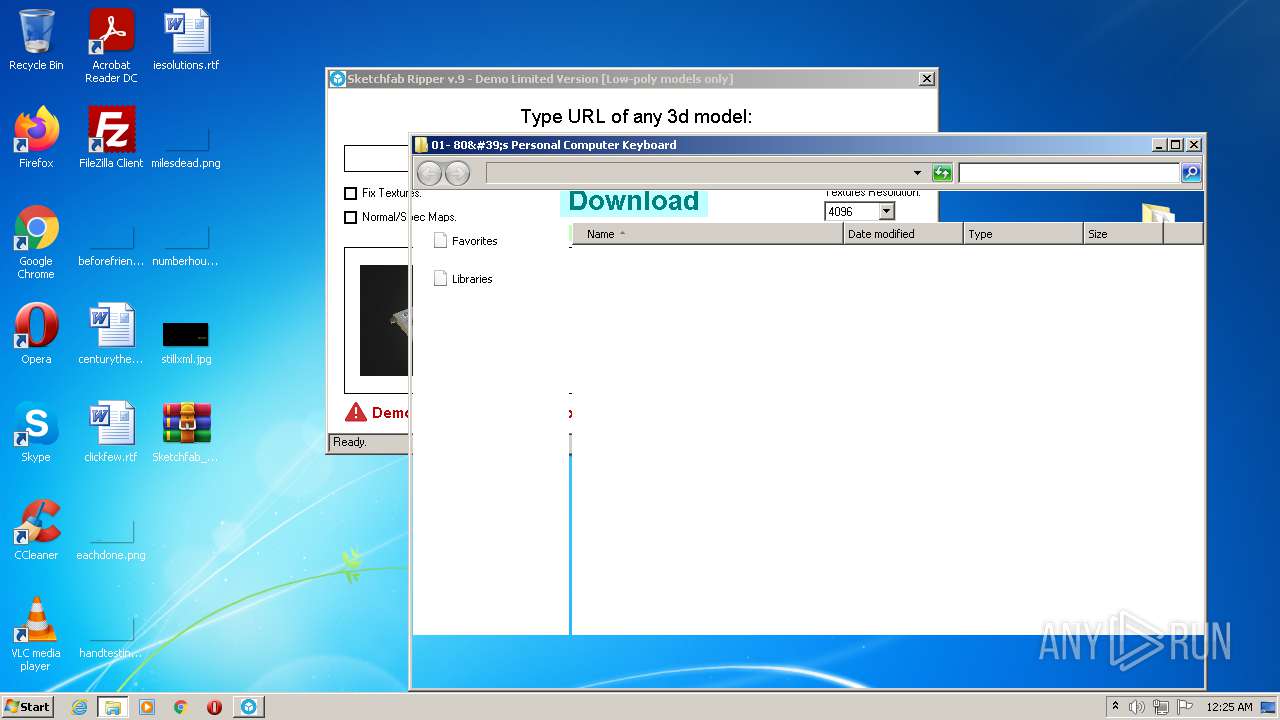This screenshot has height=720, width=1280.
Task: Sort by Name column header
Action: 708,234
